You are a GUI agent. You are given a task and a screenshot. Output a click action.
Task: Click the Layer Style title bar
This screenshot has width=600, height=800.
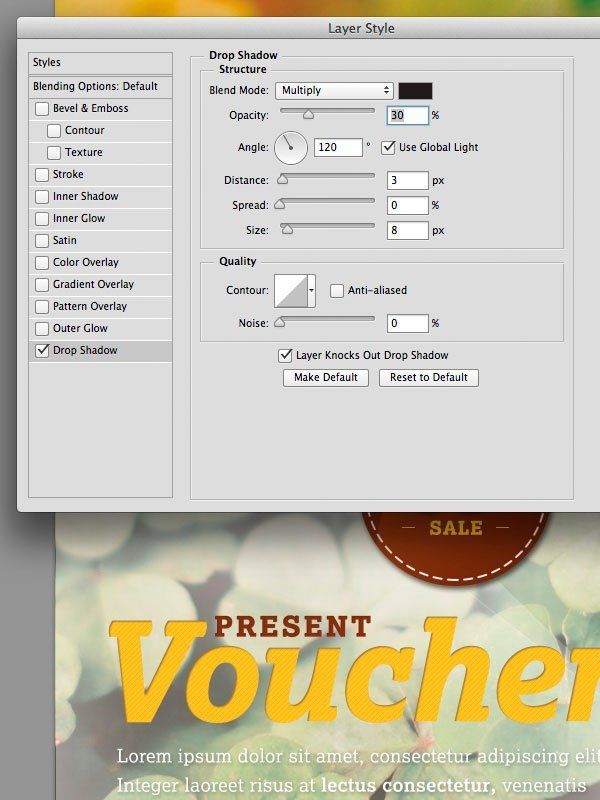(309, 29)
